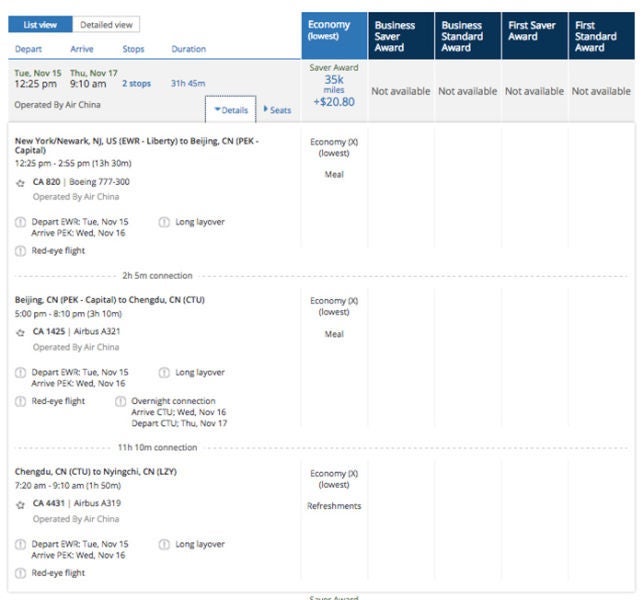Viewport: 644px width, 600px height.
Task: Click the star icon beside flight CA 1425
Action: point(21,333)
